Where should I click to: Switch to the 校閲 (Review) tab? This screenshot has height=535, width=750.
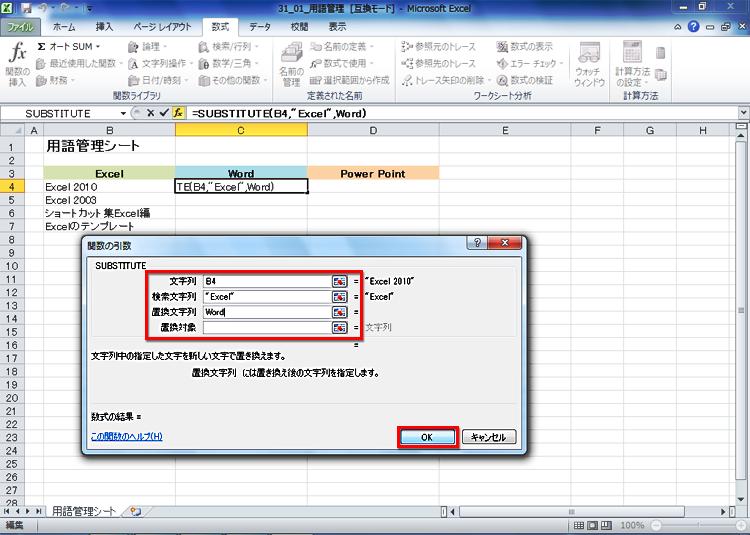pos(299,27)
